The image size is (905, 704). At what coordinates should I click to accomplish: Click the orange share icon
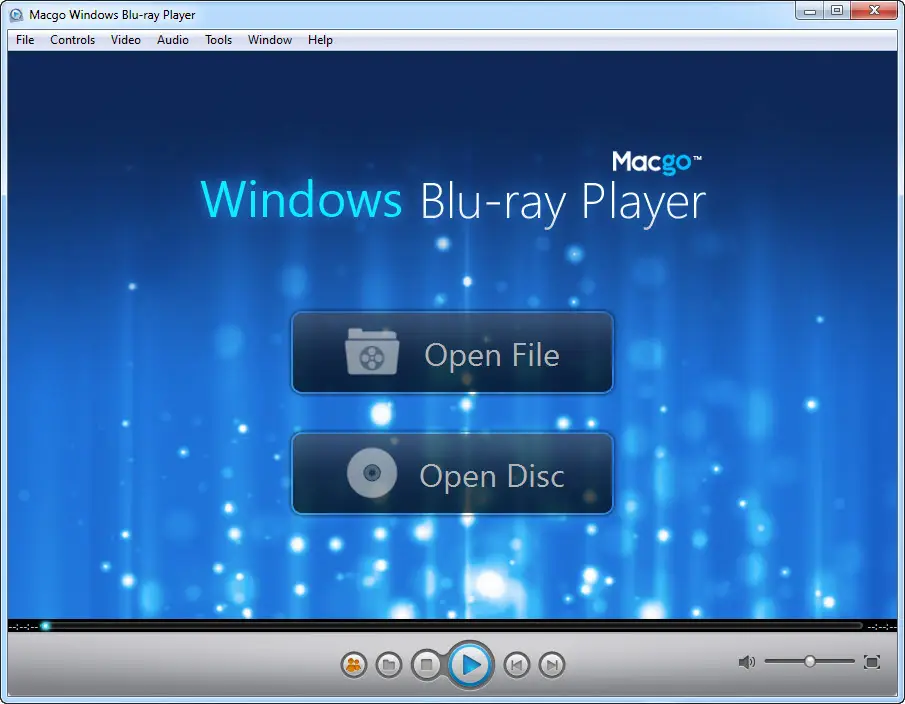click(353, 665)
